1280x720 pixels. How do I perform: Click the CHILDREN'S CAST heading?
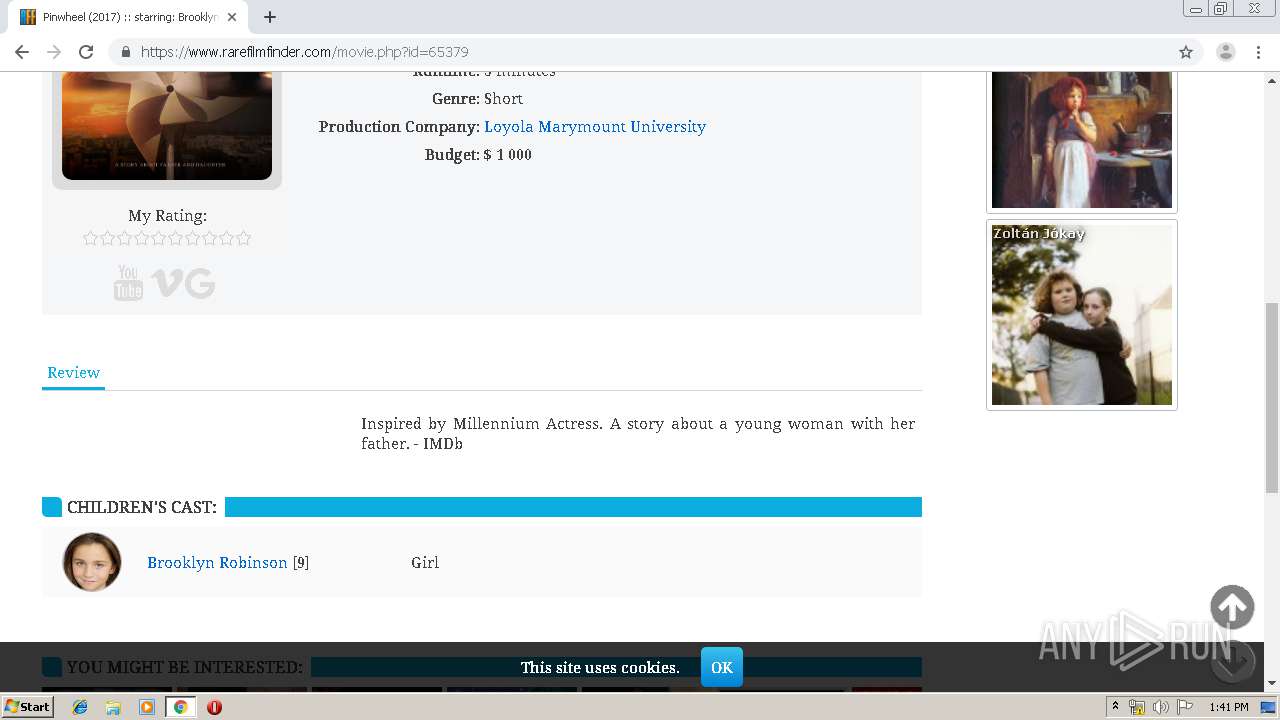[142, 507]
